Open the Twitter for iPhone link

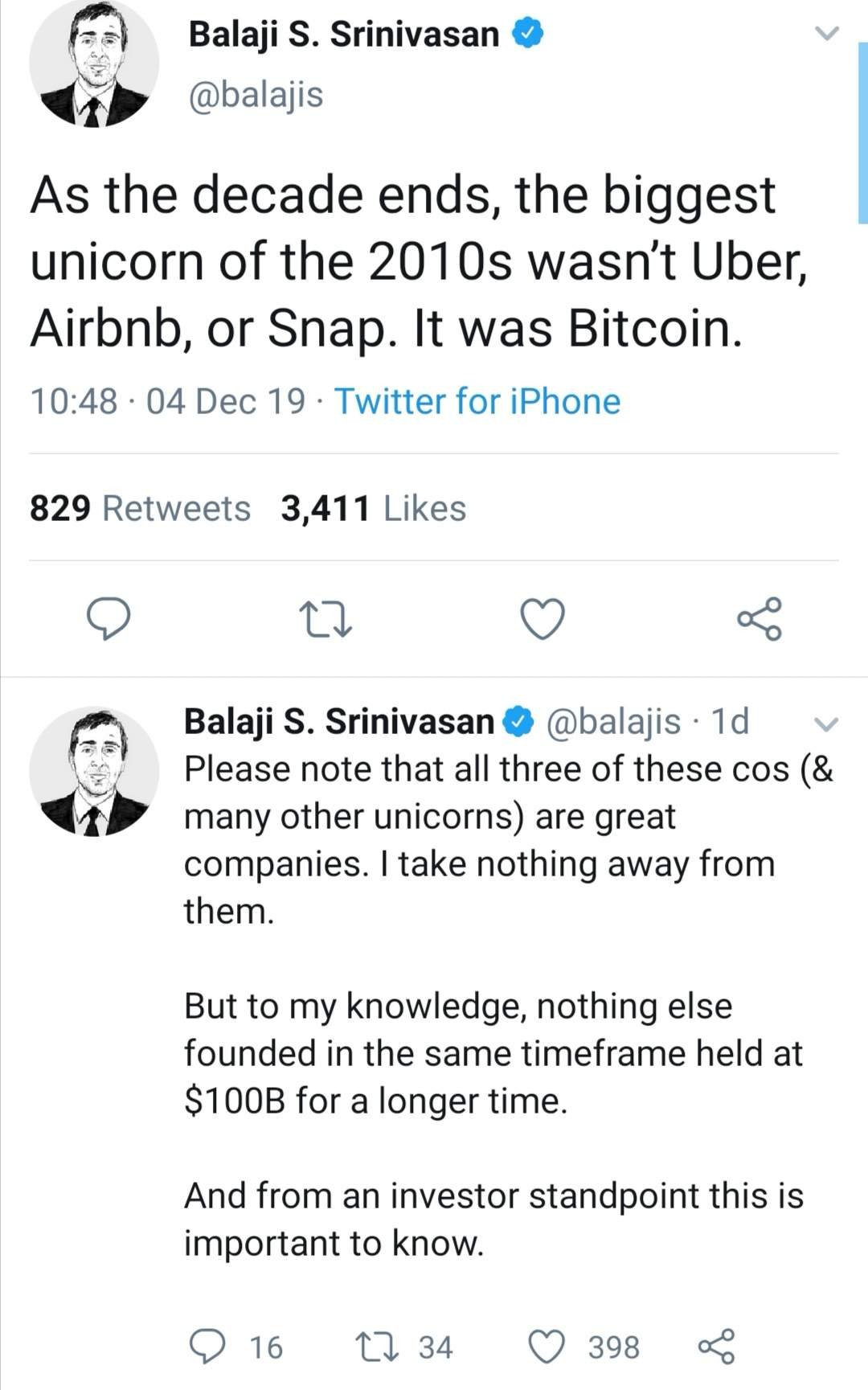pyautogui.click(x=477, y=401)
